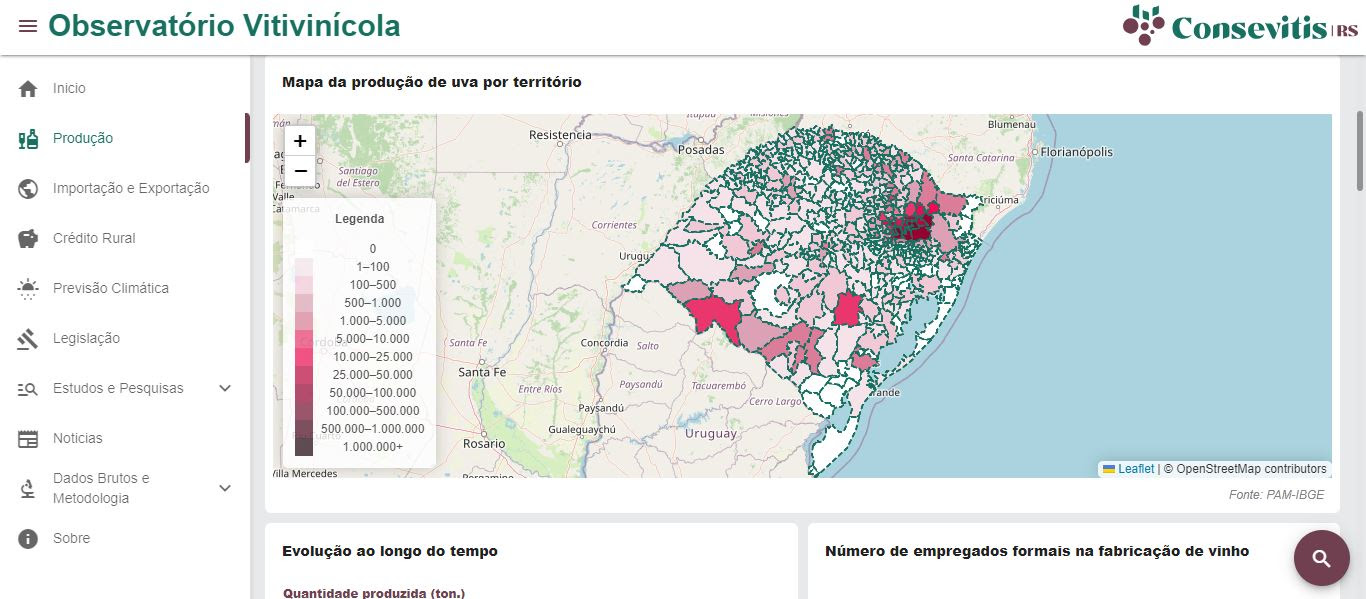Click the Sobre info icon

28,539
